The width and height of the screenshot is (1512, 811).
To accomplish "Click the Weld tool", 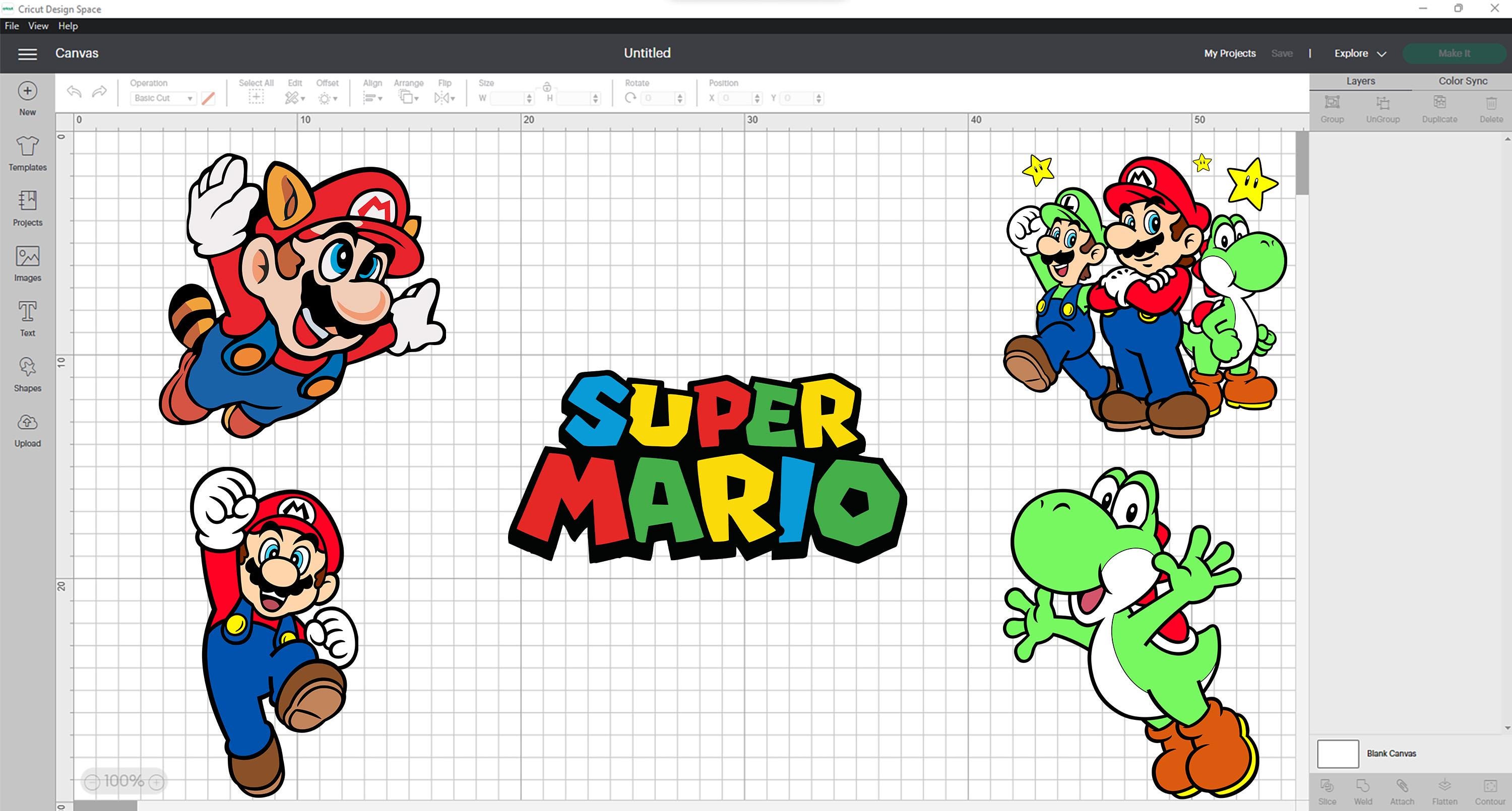I will [x=1363, y=792].
